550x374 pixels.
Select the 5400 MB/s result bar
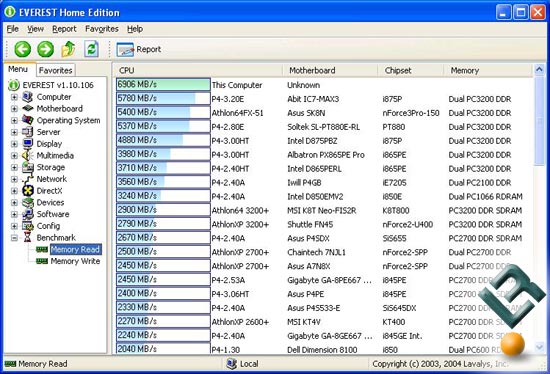[x=163, y=113]
